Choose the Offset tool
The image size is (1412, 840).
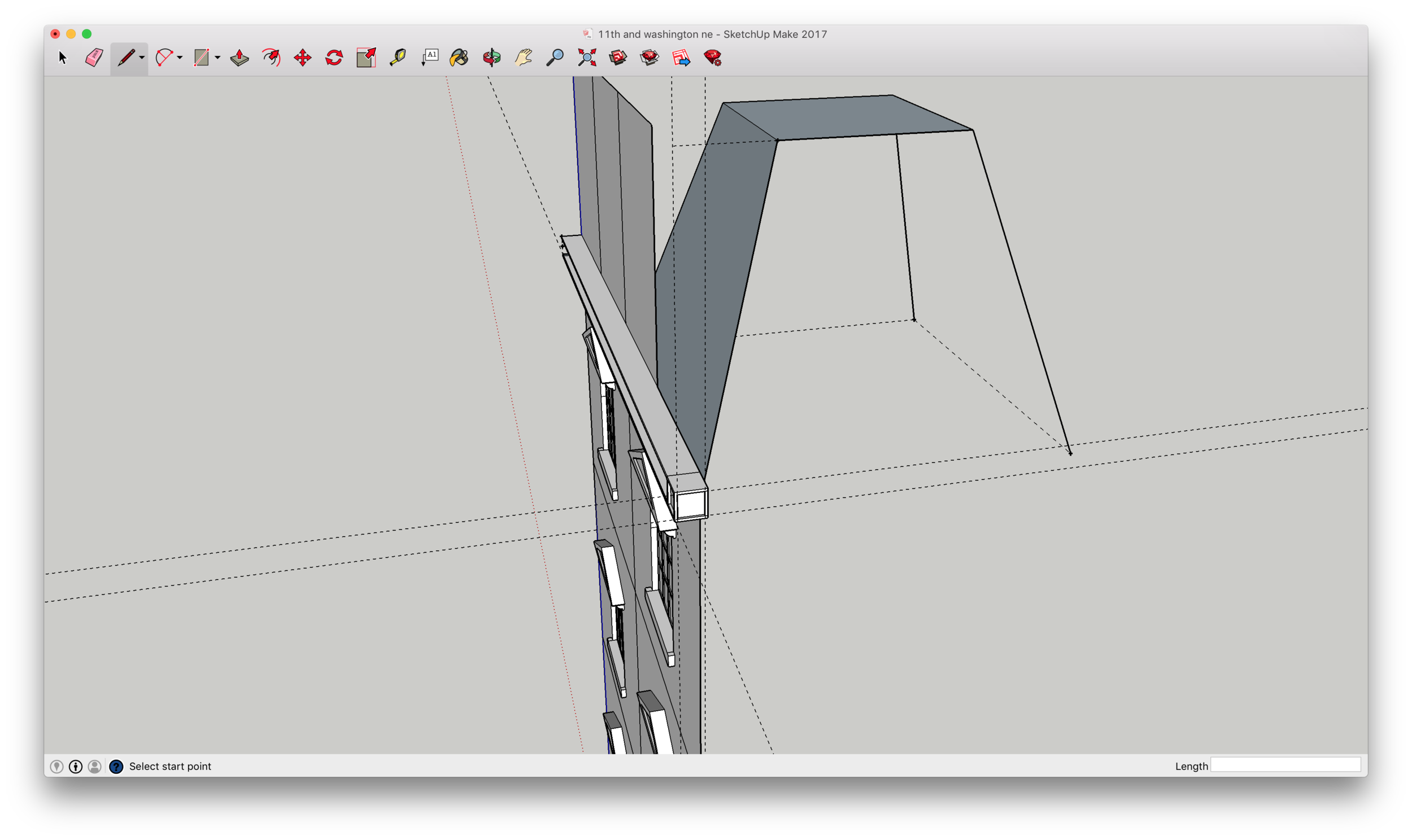tap(271, 58)
